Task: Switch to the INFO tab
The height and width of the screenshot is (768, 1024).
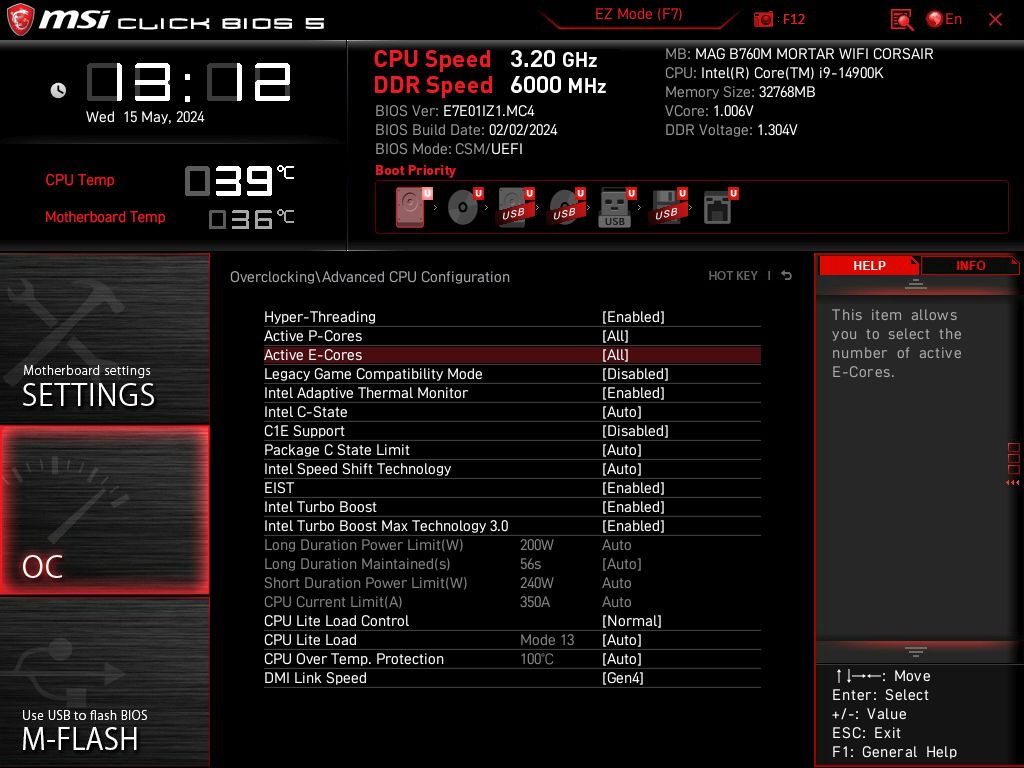Action: coord(970,265)
